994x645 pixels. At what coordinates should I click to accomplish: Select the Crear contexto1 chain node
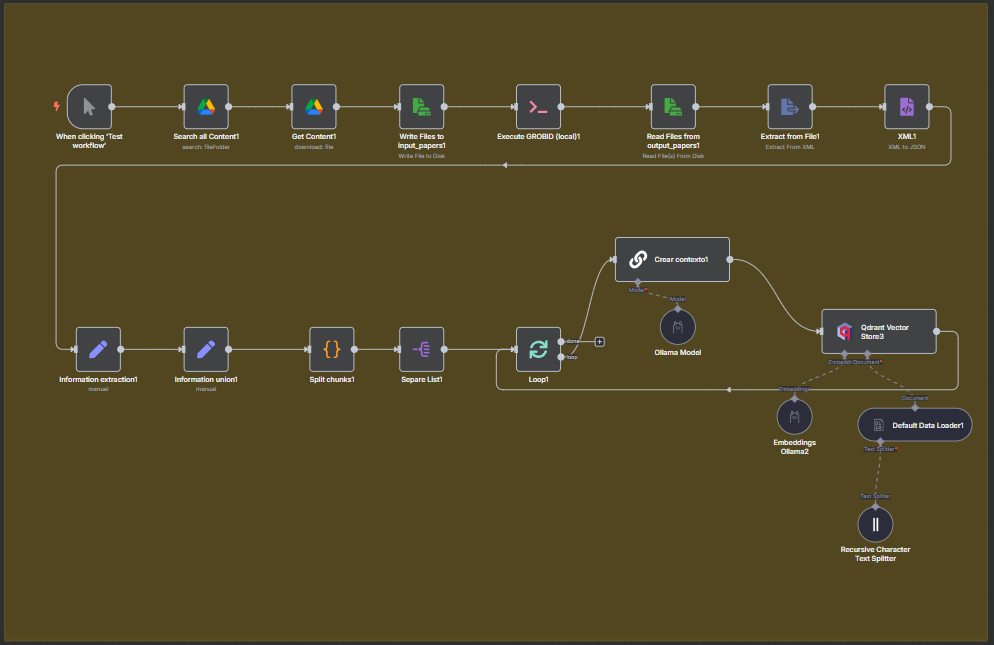(673, 259)
